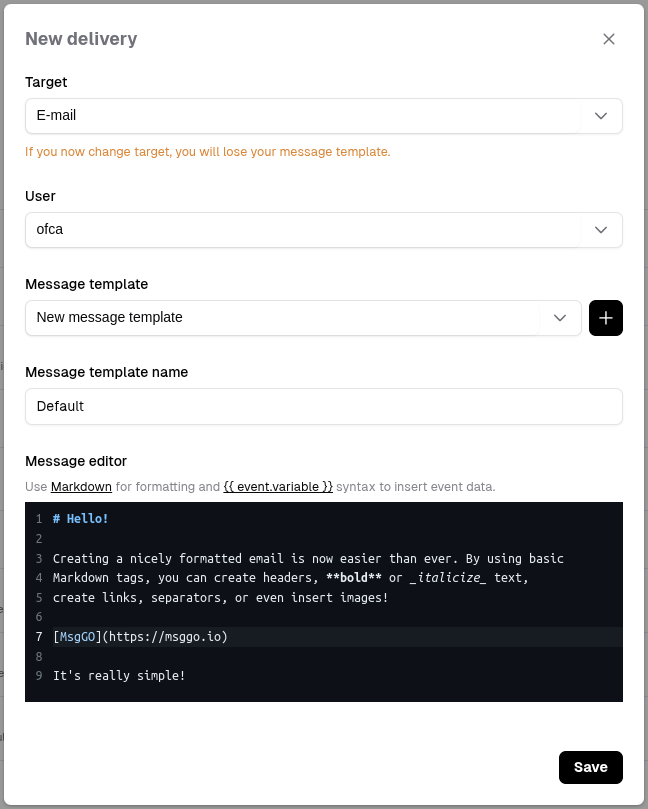Screen dimensions: 648x809
Task: Click the plus icon to add template
Action: 606,318
